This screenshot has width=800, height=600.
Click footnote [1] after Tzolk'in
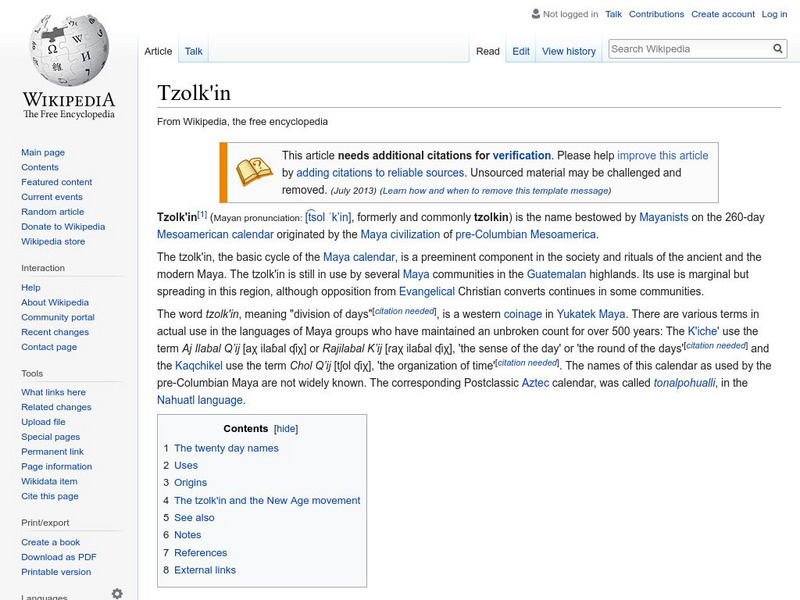point(202,215)
